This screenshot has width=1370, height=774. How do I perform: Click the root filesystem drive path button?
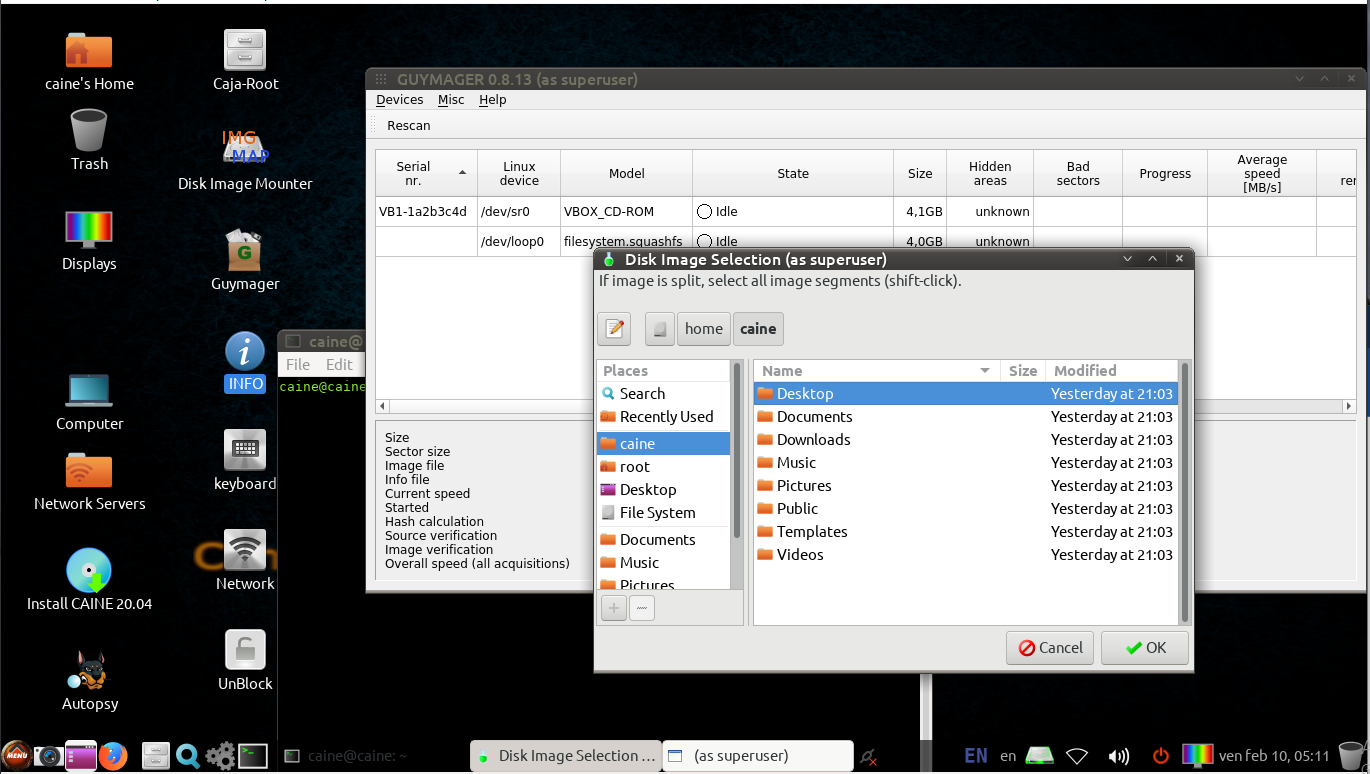[x=659, y=328]
